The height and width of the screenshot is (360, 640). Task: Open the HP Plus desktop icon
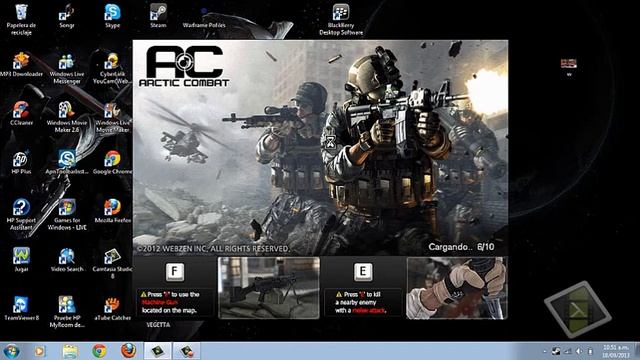click(21, 162)
